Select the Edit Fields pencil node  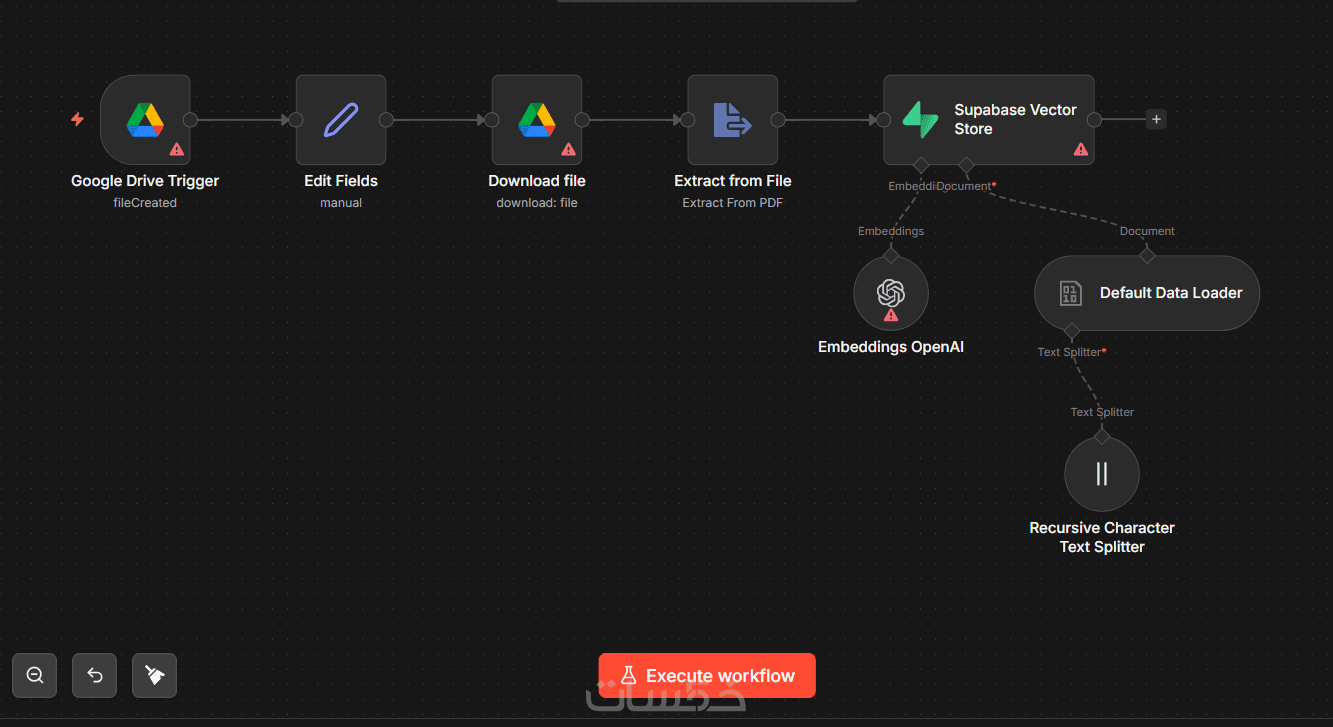point(341,120)
